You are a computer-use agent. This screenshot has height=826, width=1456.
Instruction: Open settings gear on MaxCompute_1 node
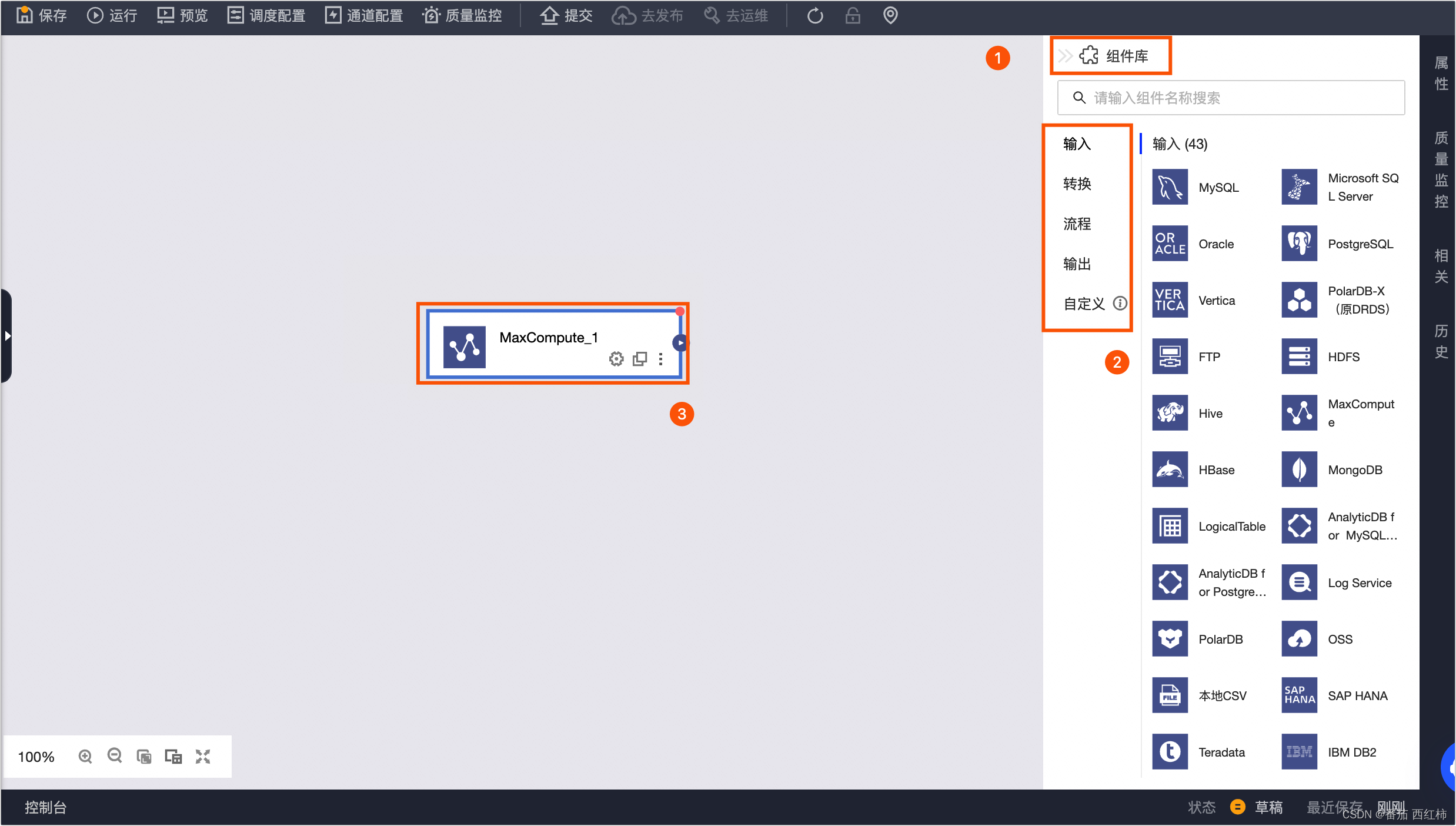click(616, 359)
